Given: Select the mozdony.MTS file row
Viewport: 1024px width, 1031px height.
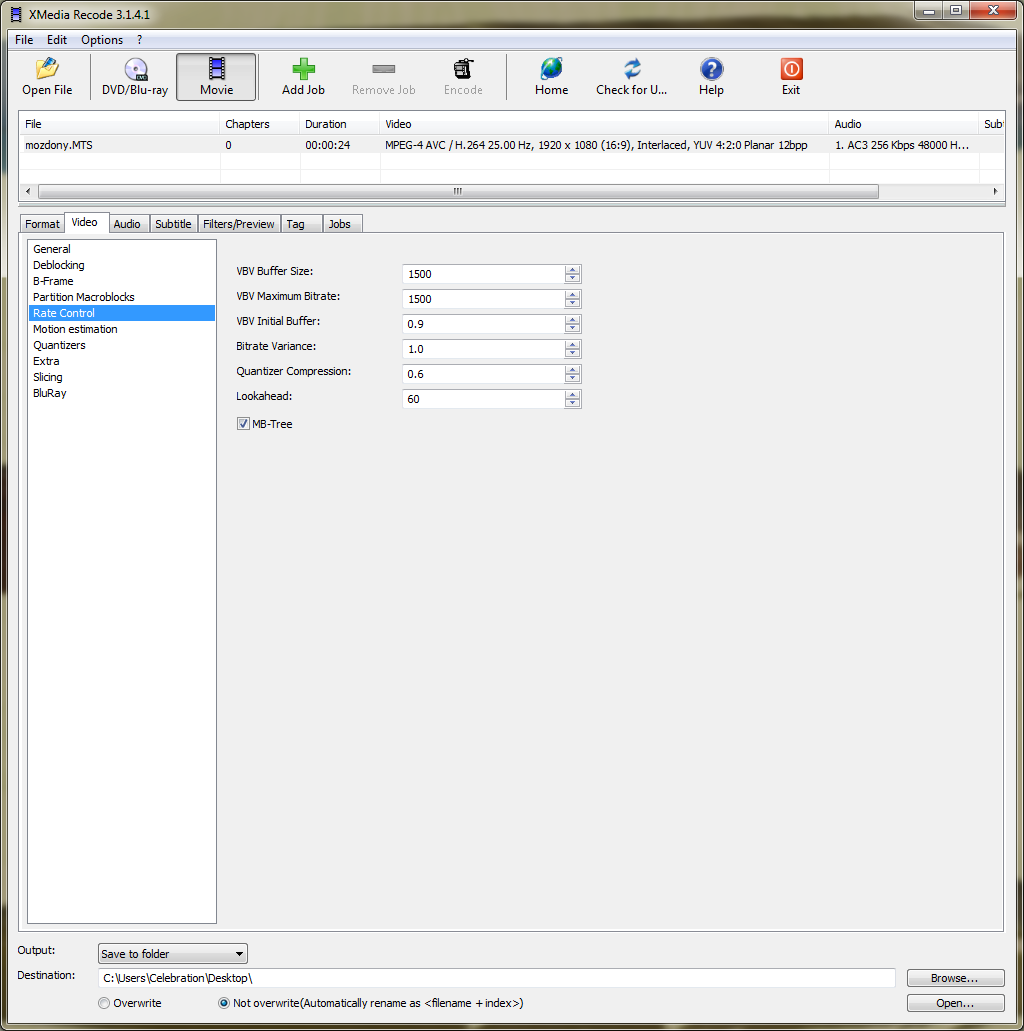Looking at the screenshot, I should click(512, 145).
